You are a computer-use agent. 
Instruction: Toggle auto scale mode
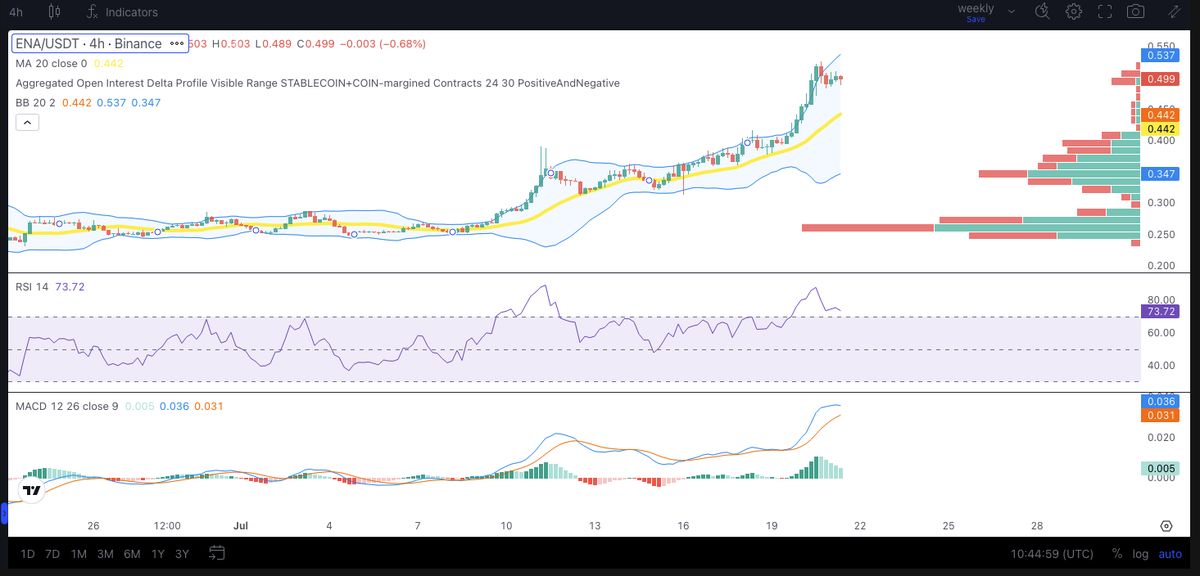[x=1170, y=553]
